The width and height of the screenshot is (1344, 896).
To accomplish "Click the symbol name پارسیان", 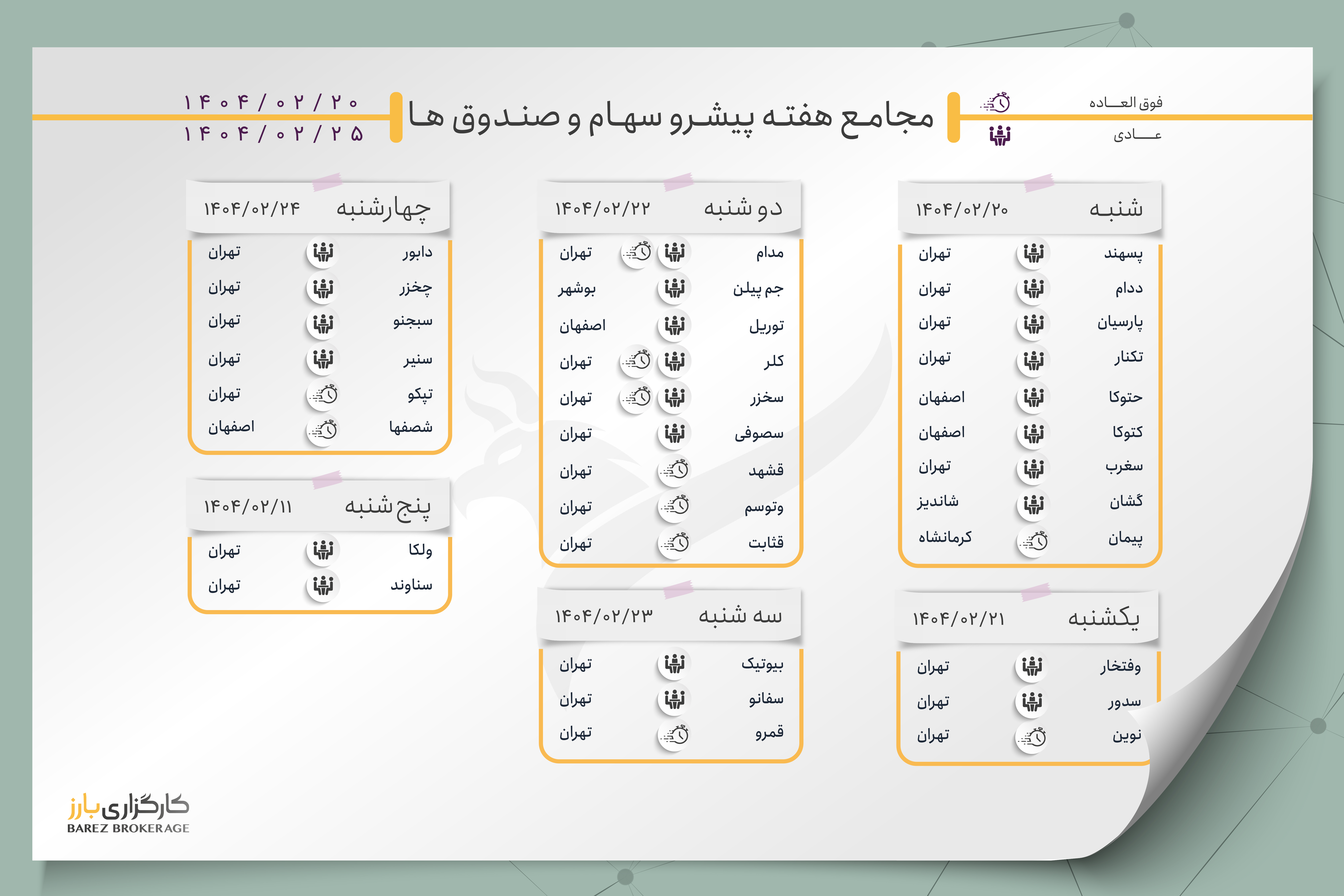I will 1120,323.
